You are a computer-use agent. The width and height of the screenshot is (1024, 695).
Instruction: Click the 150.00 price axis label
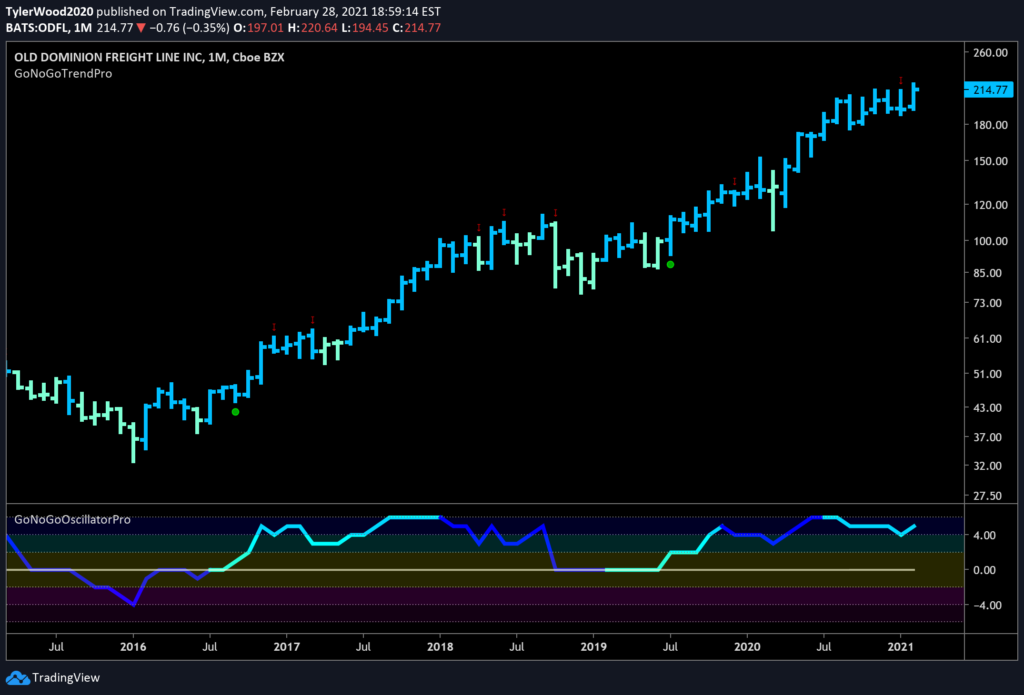[991, 161]
